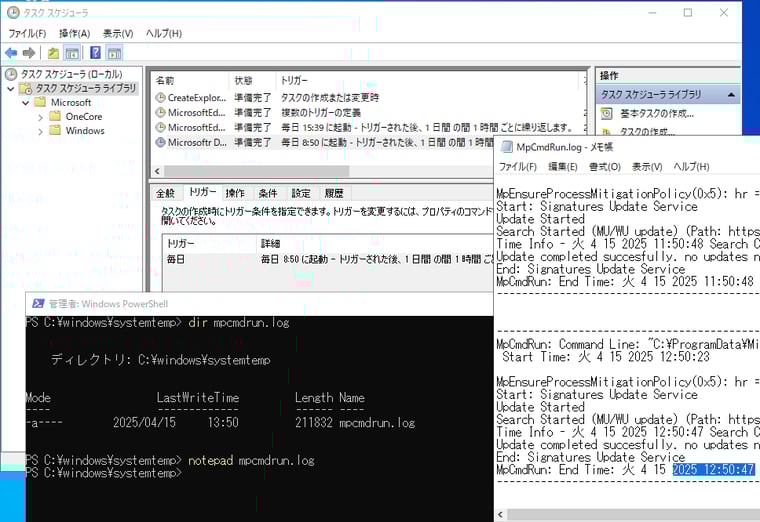The width and height of the screenshot is (760, 522).
Task: Click the Notepad MpCmdRun.log title icon
Action: coord(507,147)
